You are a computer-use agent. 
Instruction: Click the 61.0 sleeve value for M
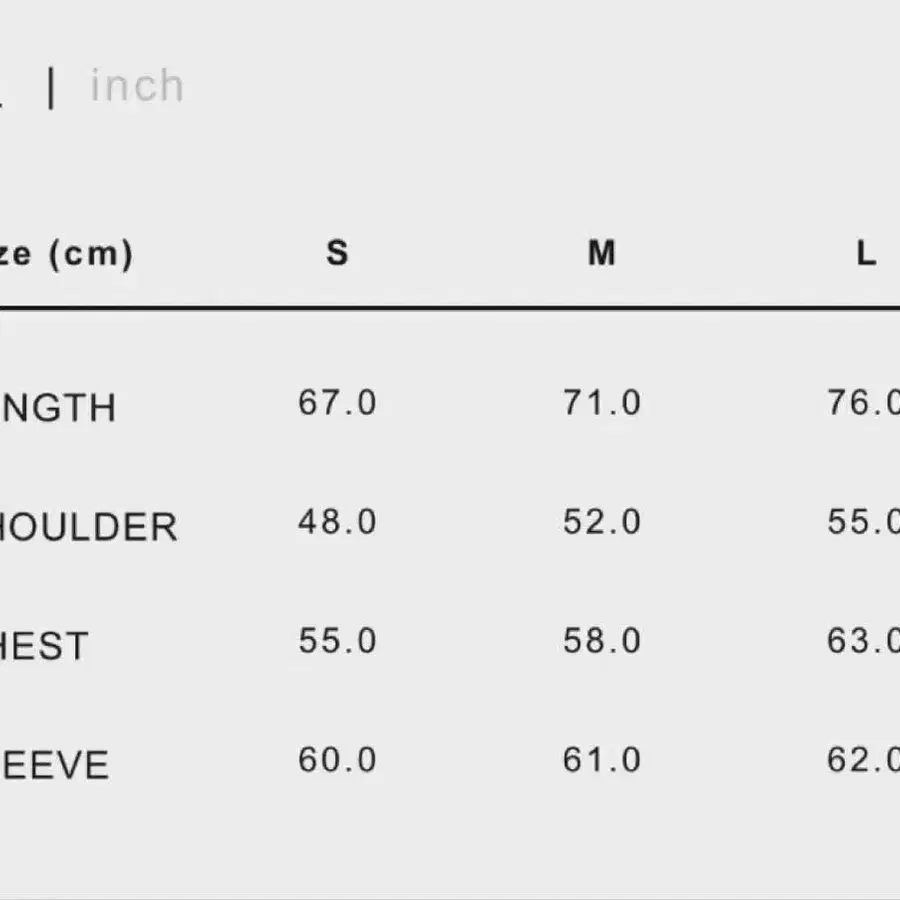601,760
